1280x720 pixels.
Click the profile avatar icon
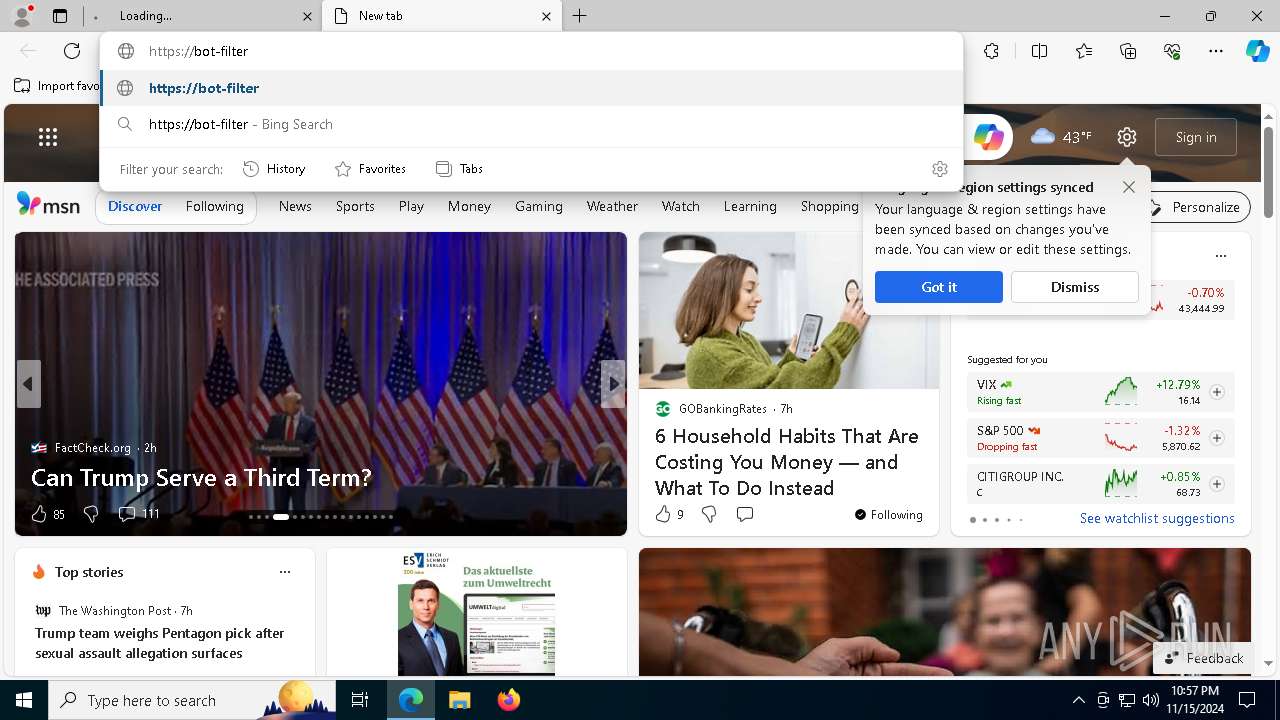[x=22, y=16]
